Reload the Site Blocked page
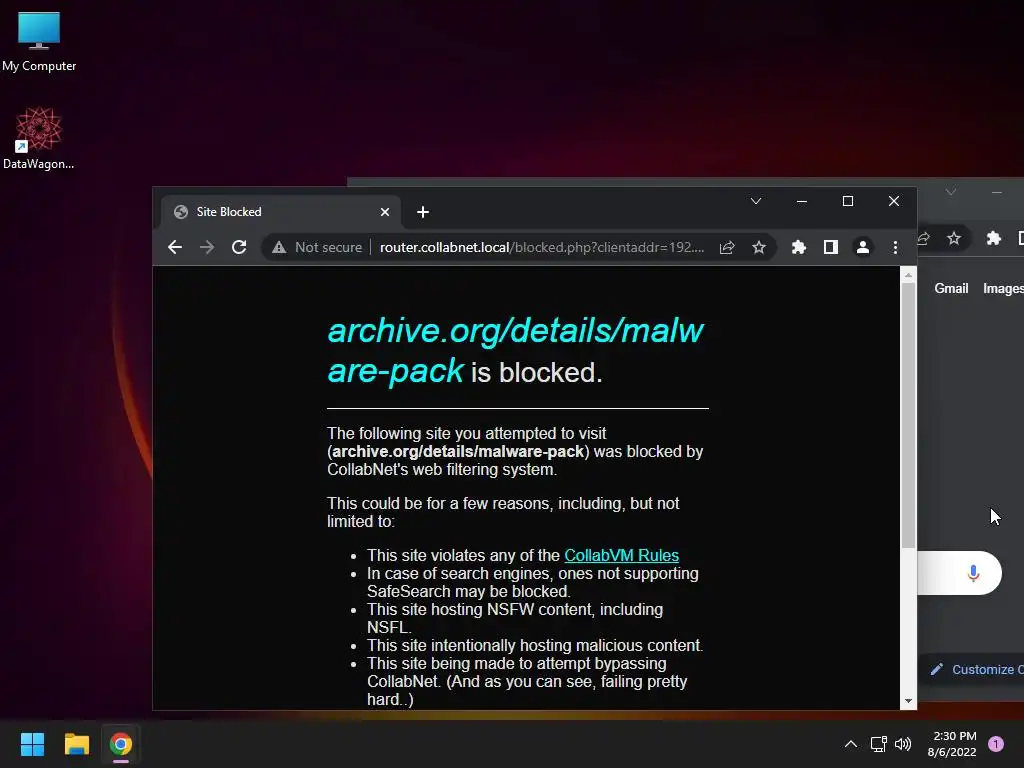 click(x=239, y=247)
